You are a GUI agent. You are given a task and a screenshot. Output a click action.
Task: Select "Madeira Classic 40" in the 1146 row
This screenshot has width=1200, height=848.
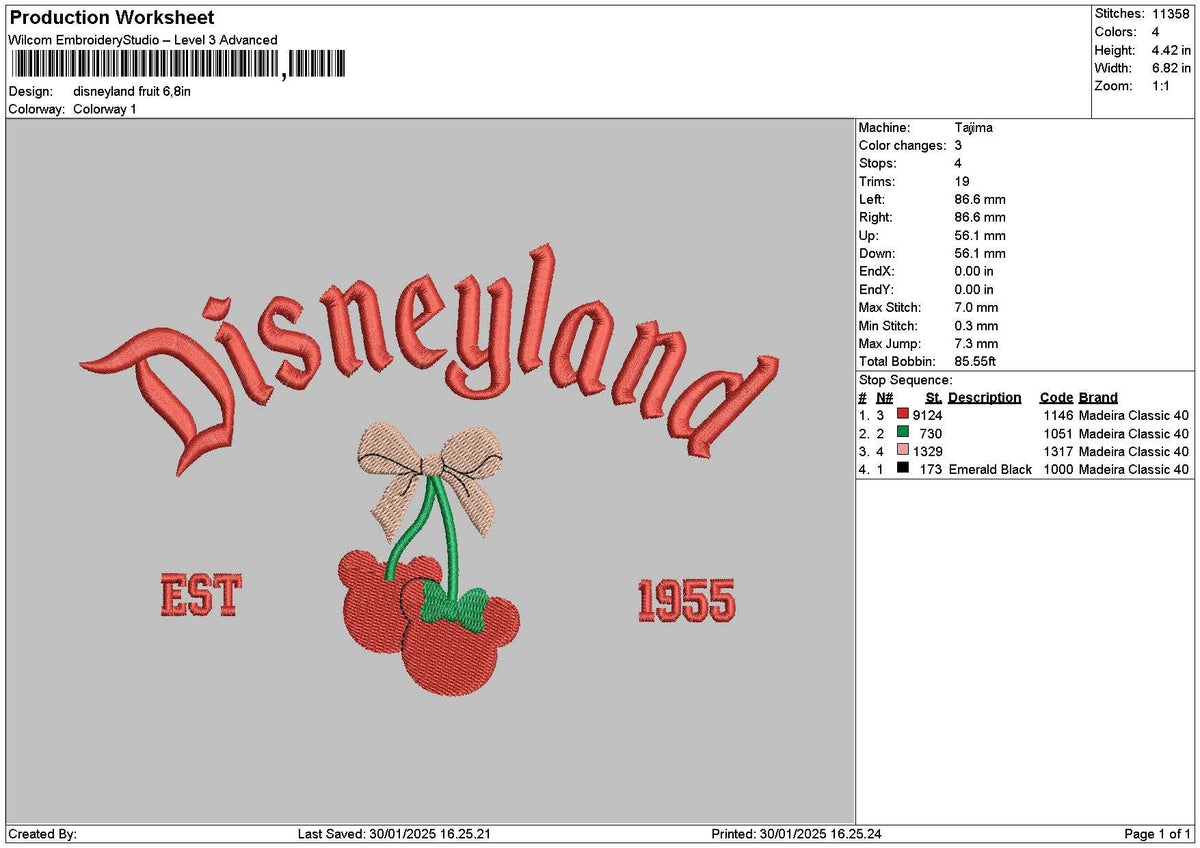[1134, 415]
